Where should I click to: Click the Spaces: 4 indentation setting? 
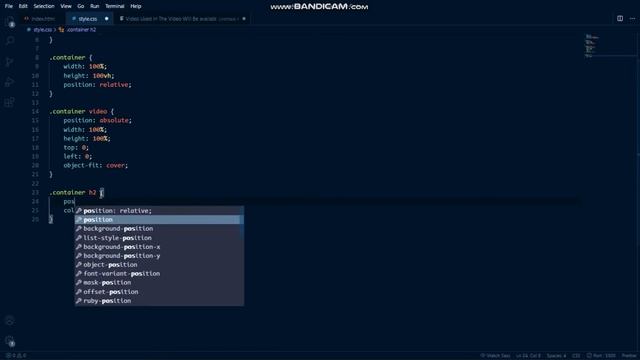point(556,356)
